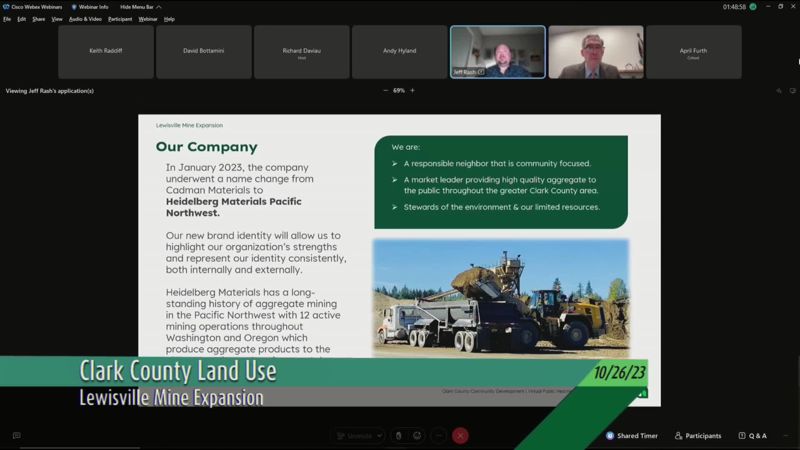Click 'Viewing Jeff Rash's application(s)' label

pyautogui.click(x=49, y=91)
